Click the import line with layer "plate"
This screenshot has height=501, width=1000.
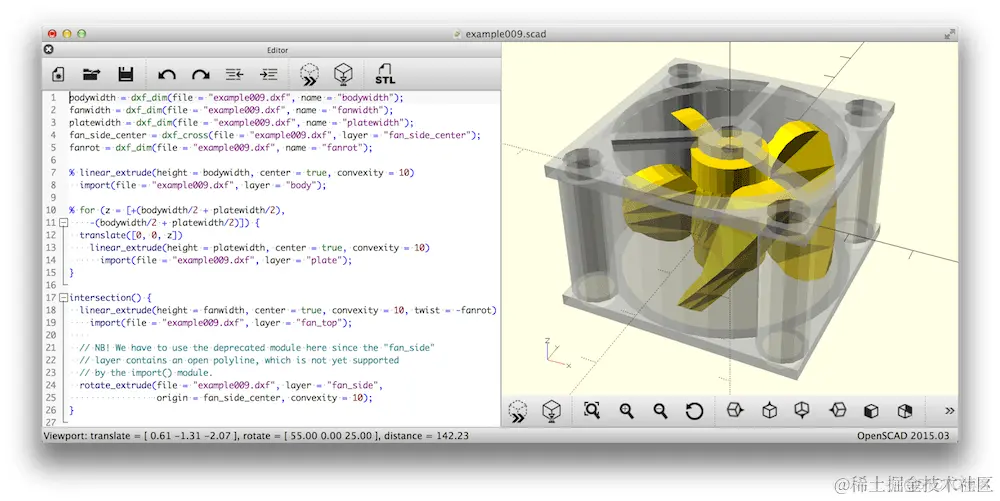click(x=226, y=260)
